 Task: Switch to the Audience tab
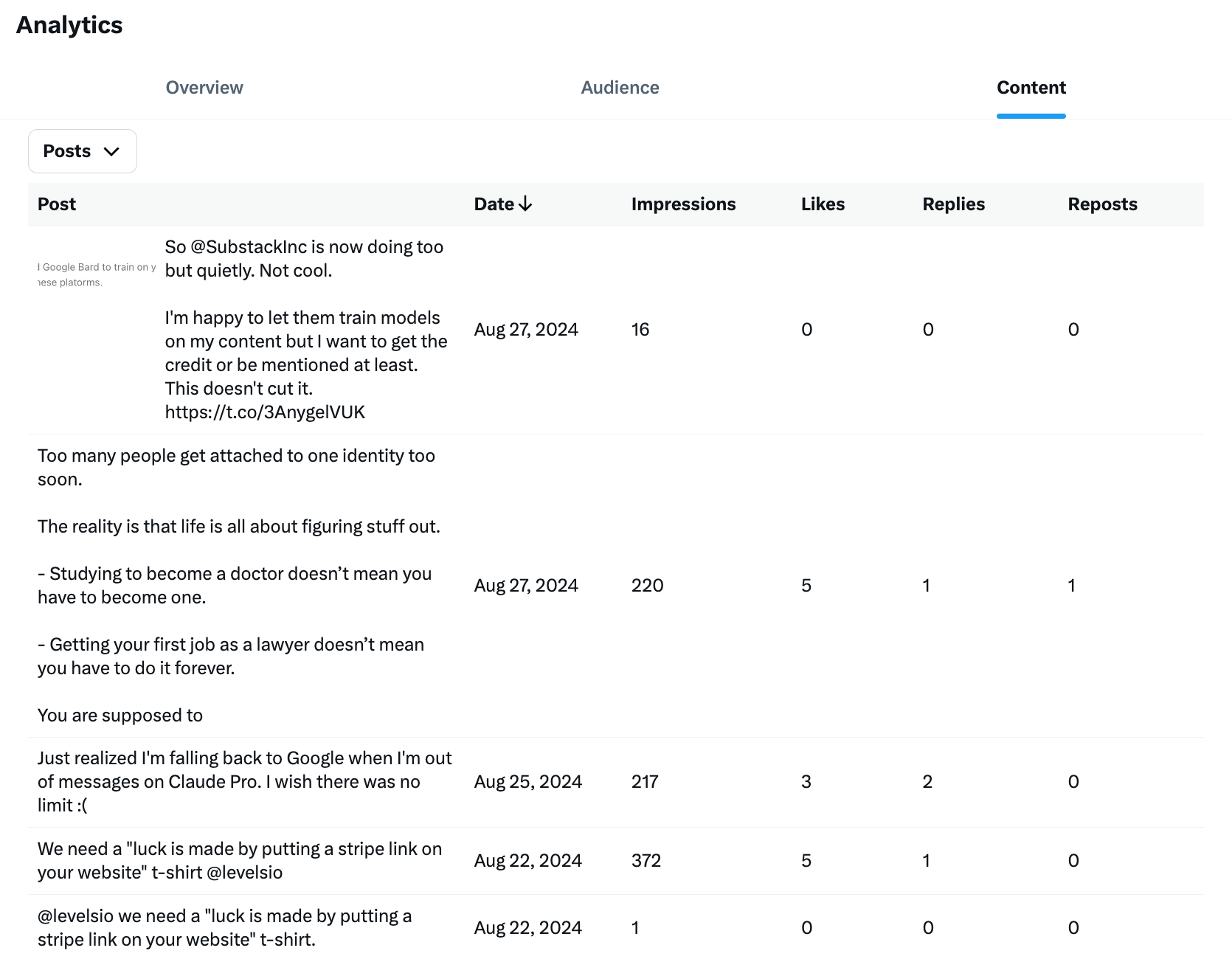(x=620, y=87)
